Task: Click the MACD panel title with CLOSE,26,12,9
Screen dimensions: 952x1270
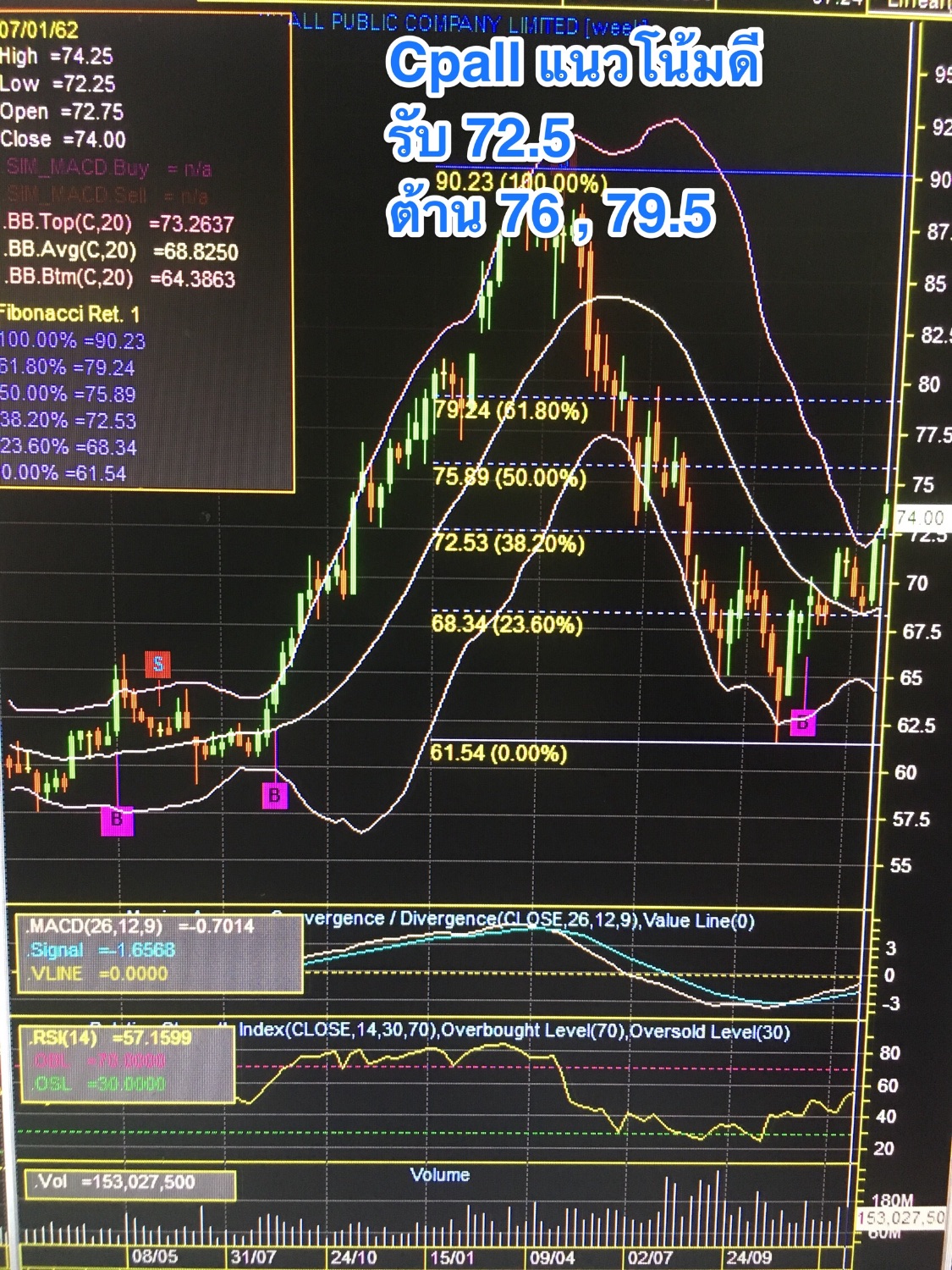Action: coord(529,919)
